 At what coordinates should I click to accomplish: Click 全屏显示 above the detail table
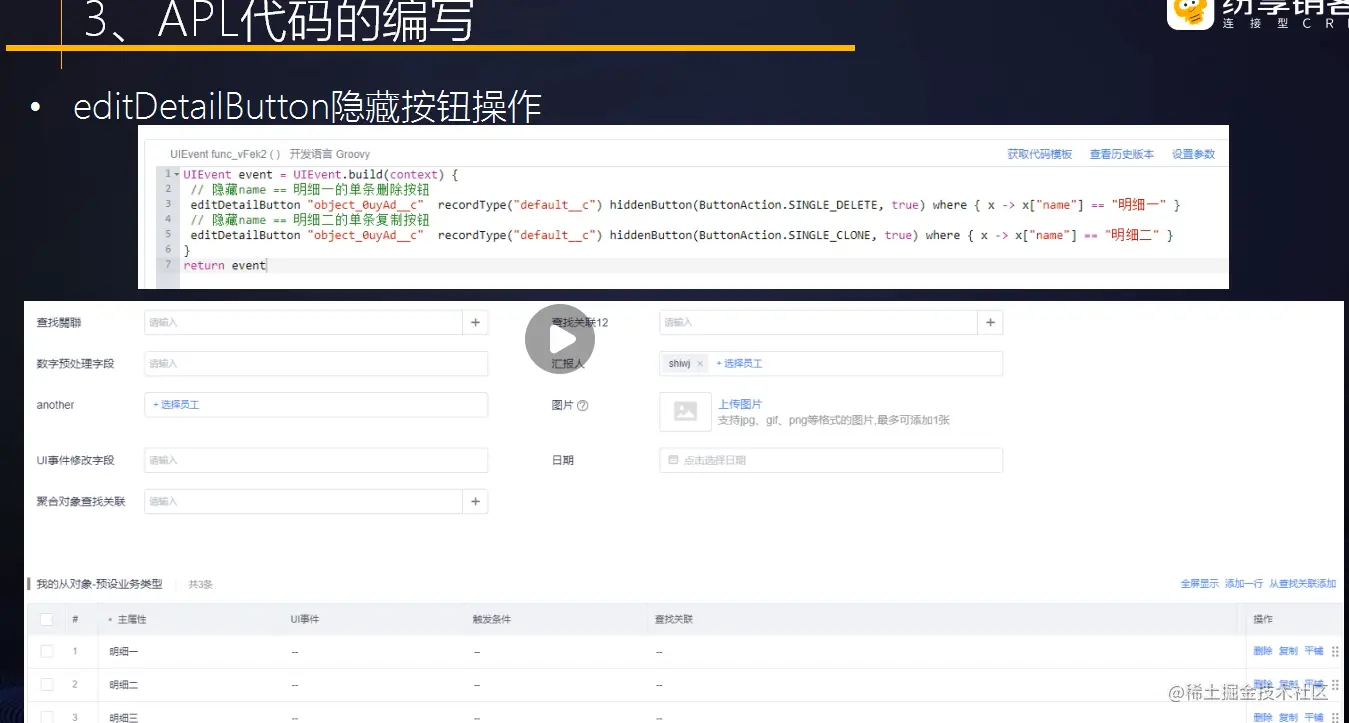tap(1199, 584)
